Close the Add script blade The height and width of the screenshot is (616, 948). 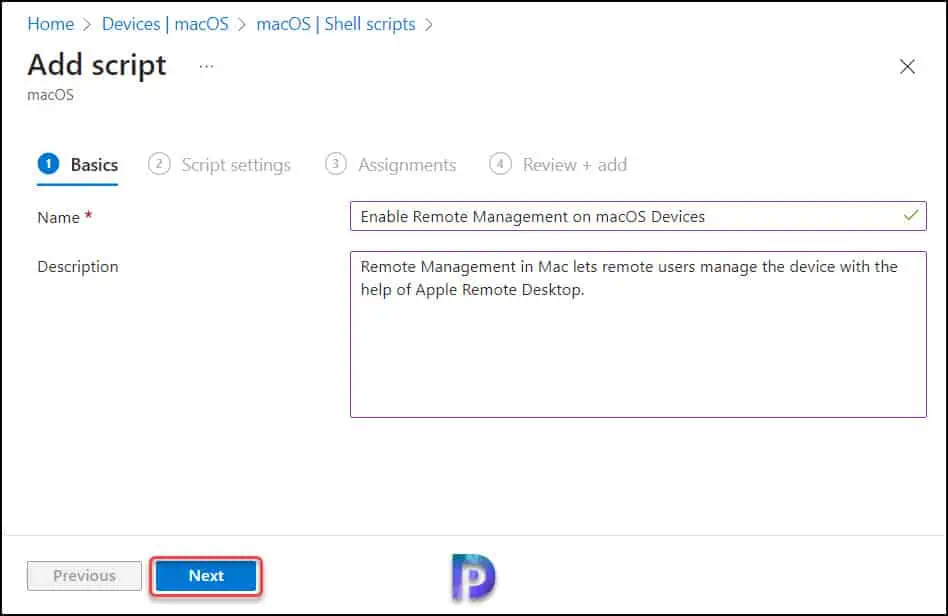click(x=907, y=66)
